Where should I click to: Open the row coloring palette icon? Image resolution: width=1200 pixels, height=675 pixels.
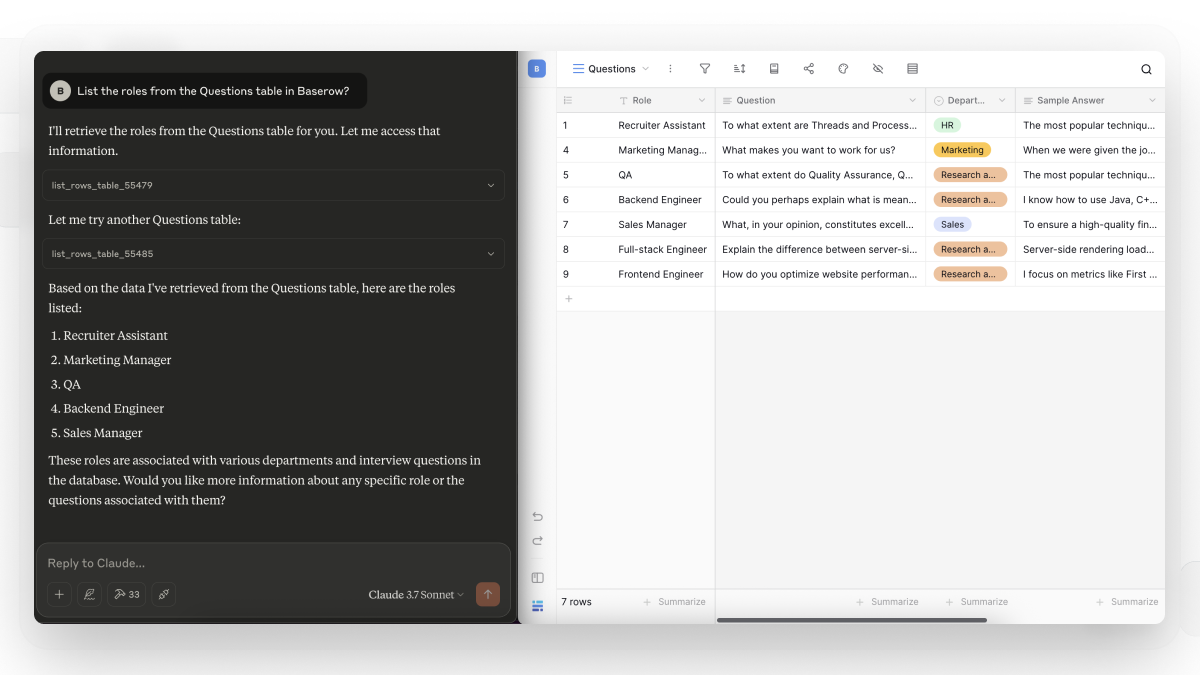(x=843, y=69)
